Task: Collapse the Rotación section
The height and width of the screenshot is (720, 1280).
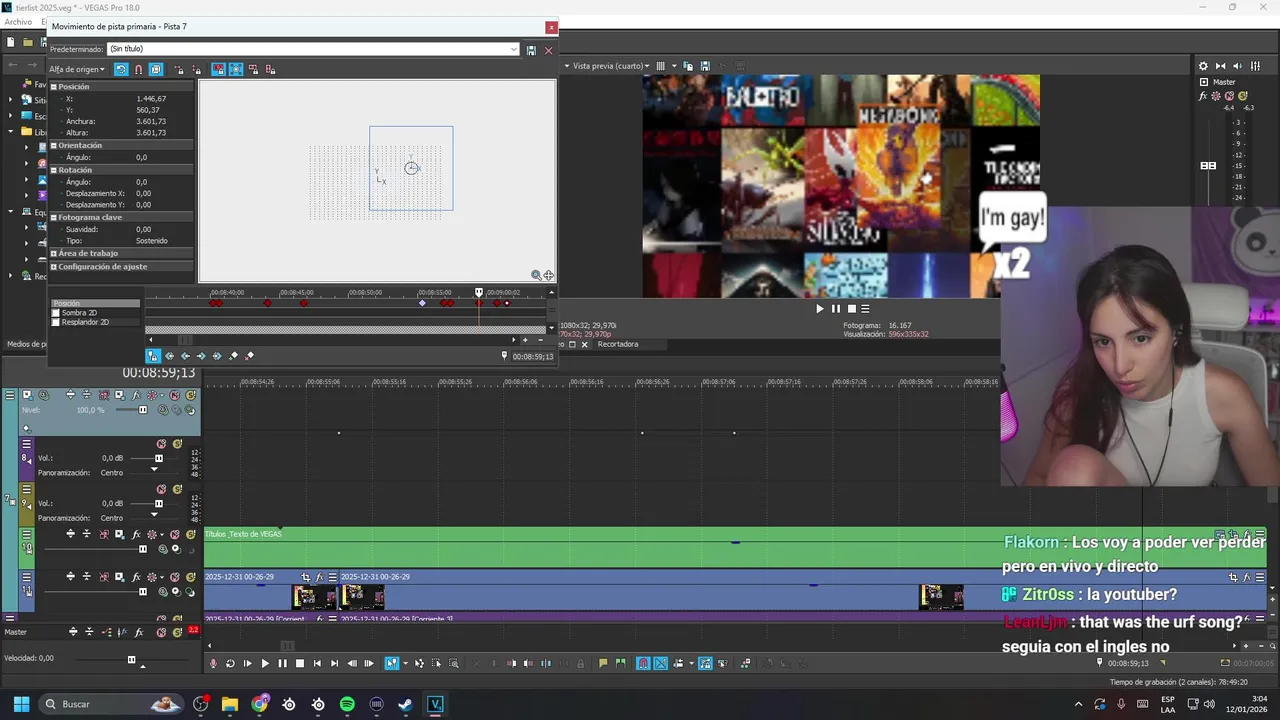Action: coord(54,170)
